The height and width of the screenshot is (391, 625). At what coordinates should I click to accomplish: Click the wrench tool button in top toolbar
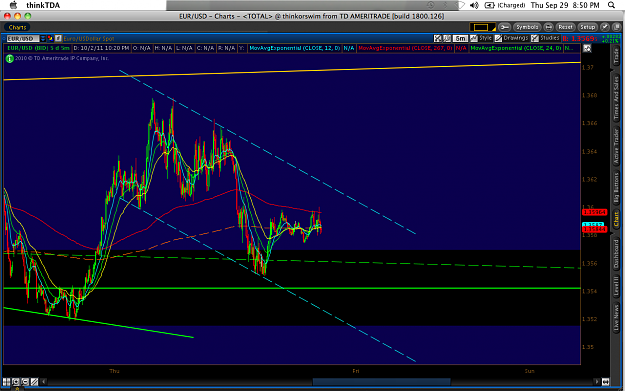[504, 27]
